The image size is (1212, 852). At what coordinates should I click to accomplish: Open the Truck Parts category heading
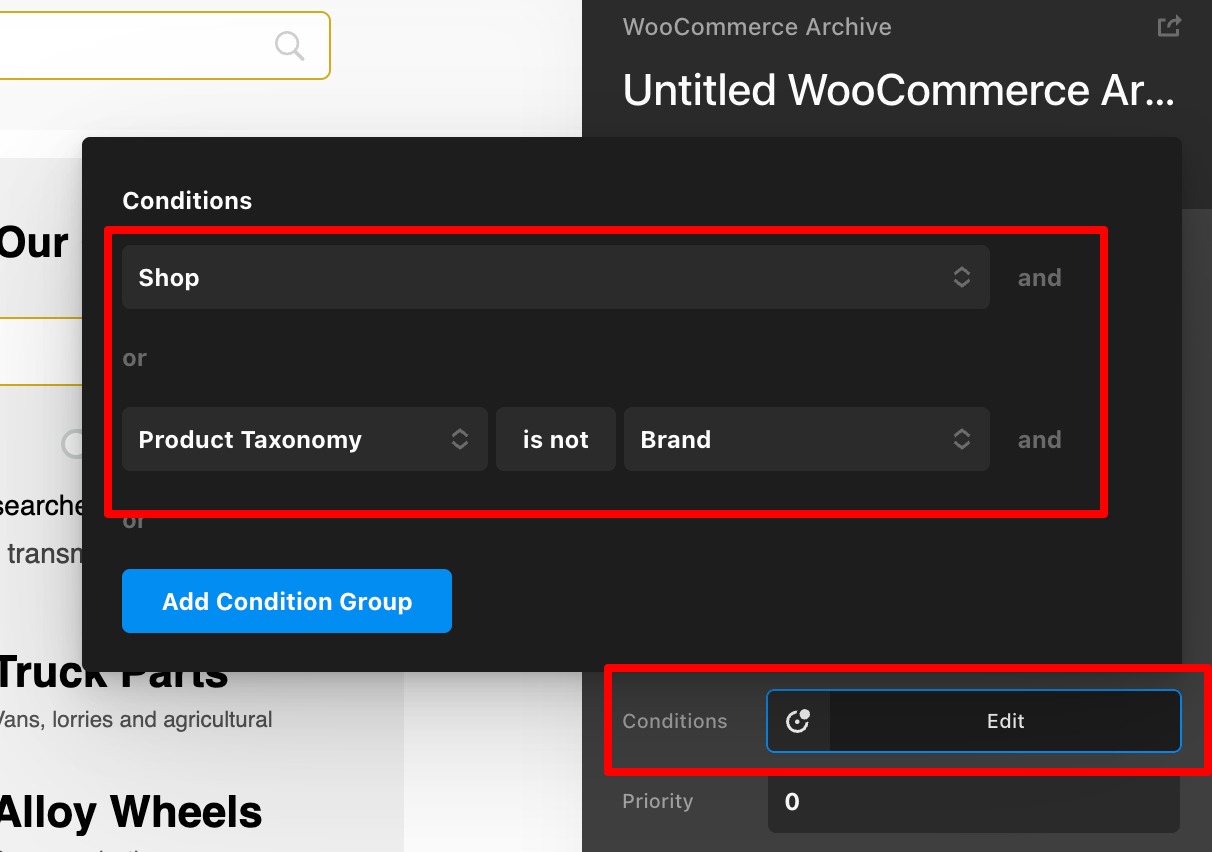(x=114, y=674)
